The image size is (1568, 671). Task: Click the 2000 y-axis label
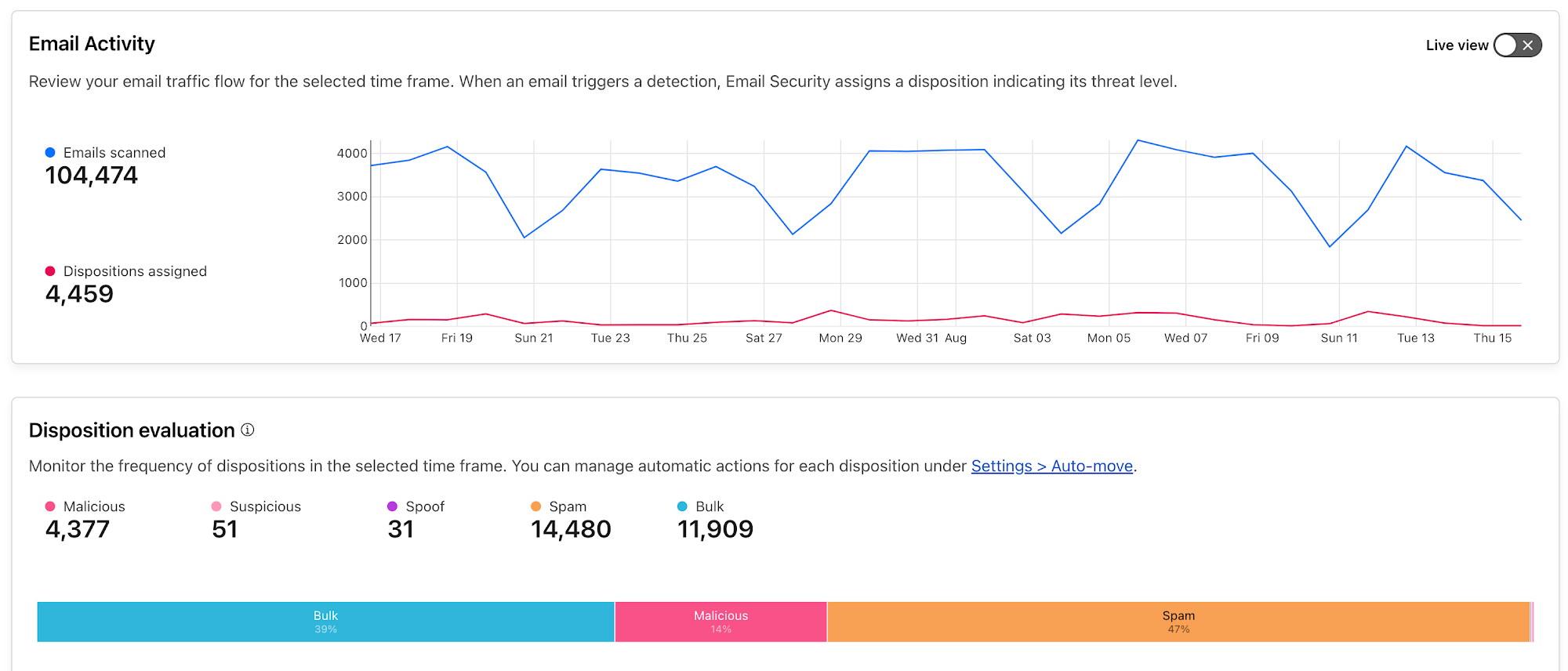[352, 240]
